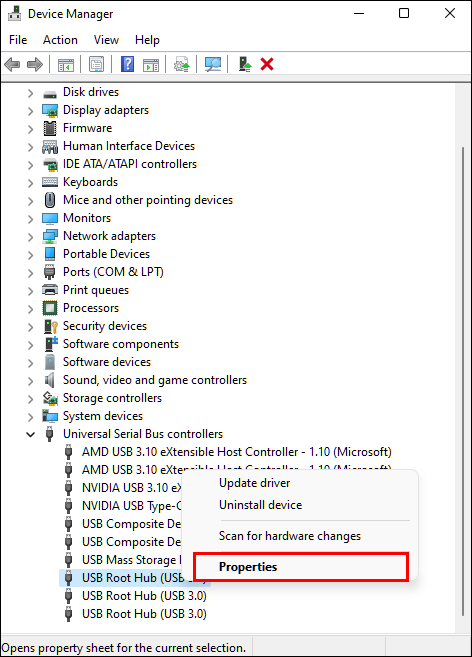Click the Back arrow toolbar icon
This screenshot has width=472, height=657.
pos(12,65)
